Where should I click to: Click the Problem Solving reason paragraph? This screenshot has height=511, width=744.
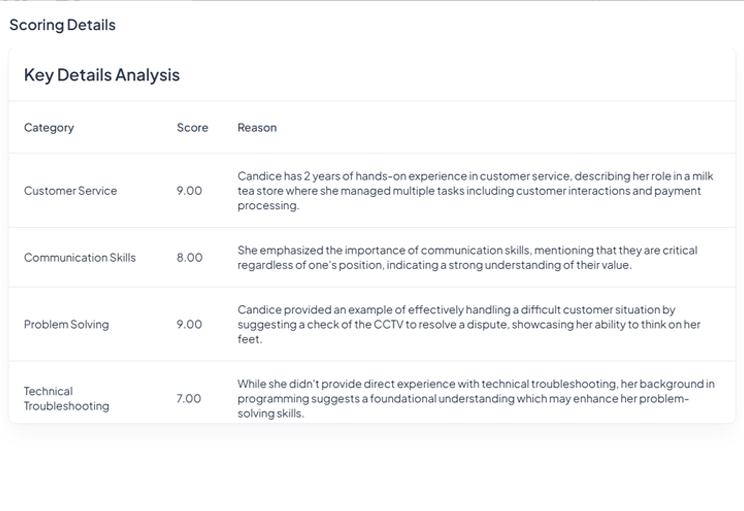point(468,325)
